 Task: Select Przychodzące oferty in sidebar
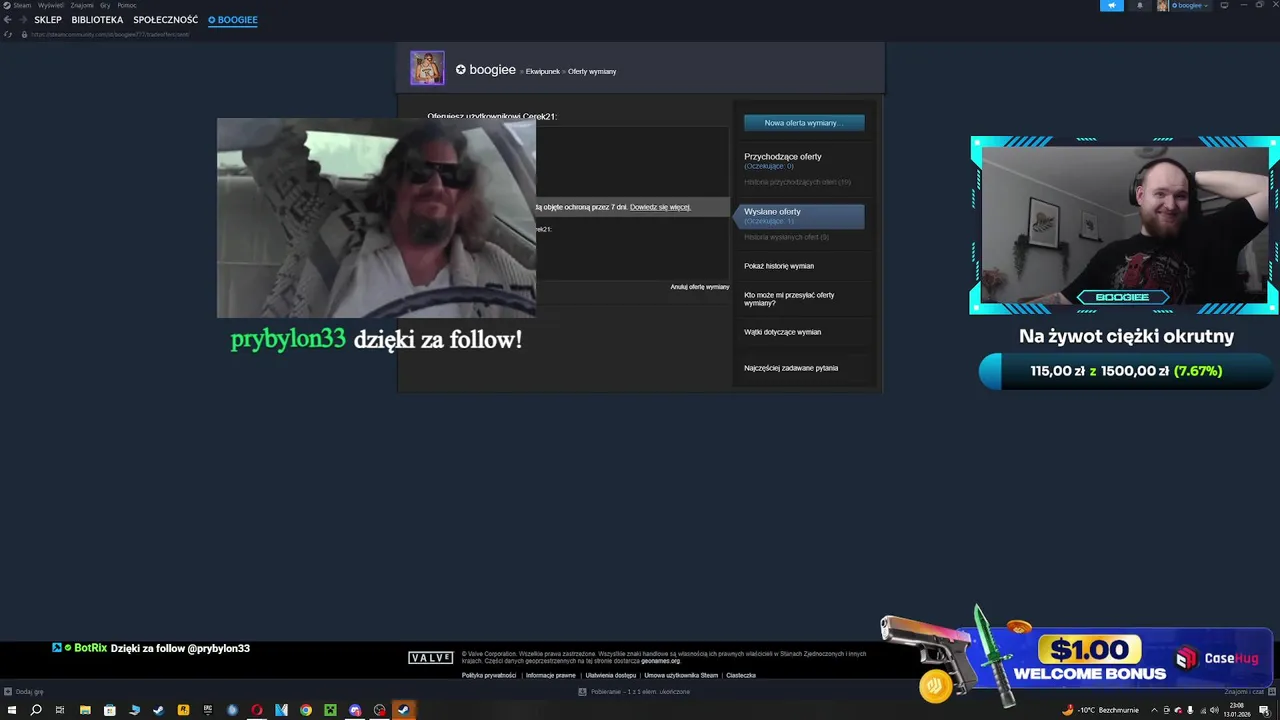click(x=783, y=157)
